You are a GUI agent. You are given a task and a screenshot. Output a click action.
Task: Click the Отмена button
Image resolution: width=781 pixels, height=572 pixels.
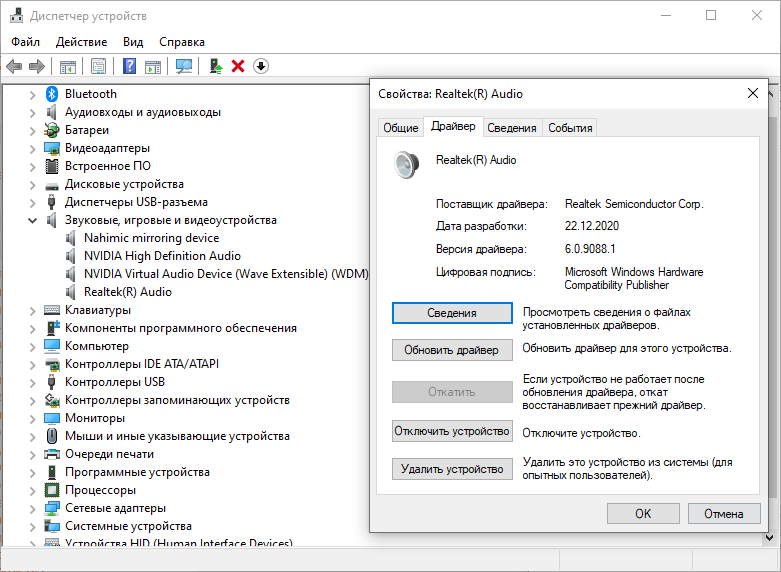724,513
